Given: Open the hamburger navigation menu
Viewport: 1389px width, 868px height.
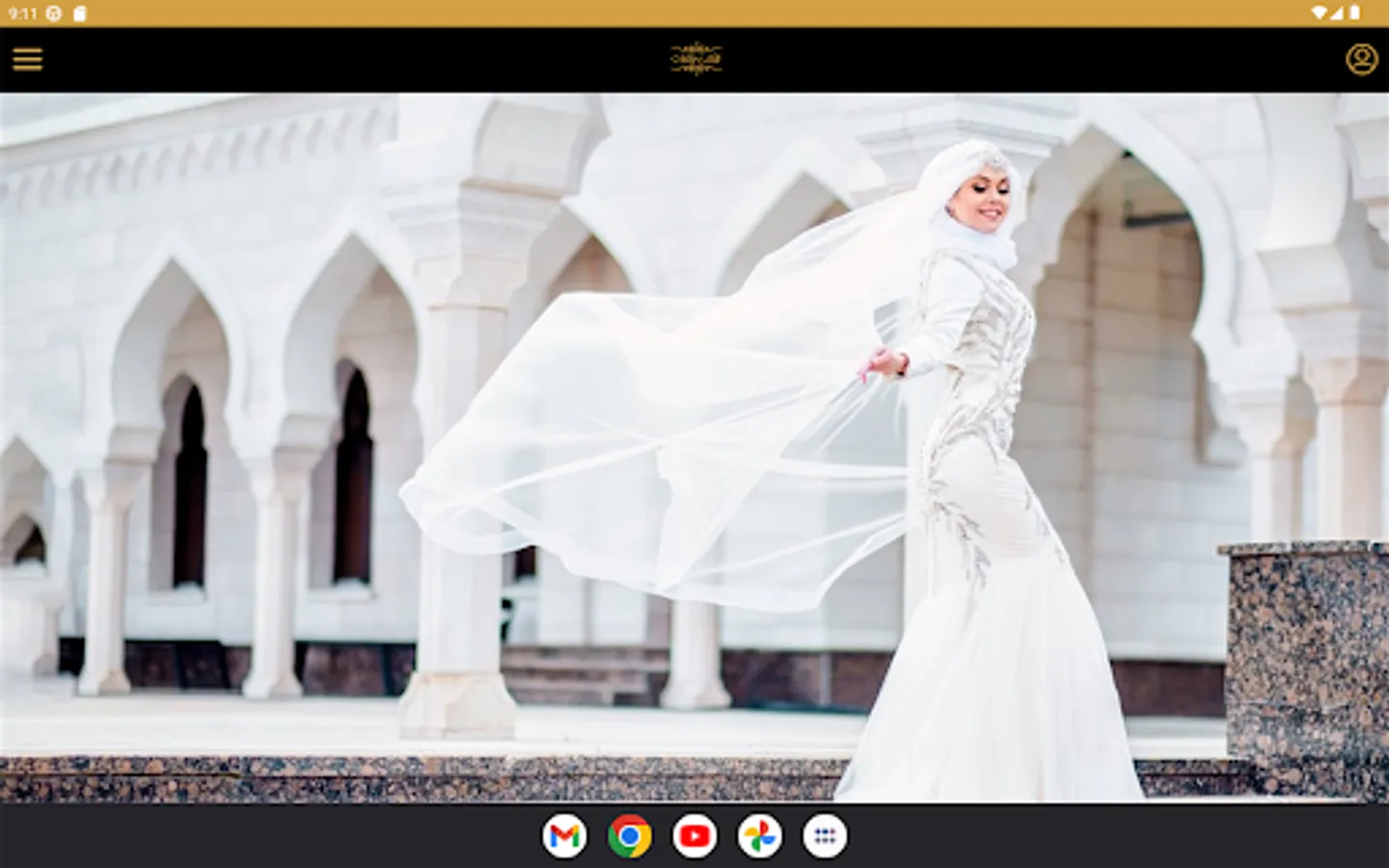Looking at the screenshot, I should 27,59.
